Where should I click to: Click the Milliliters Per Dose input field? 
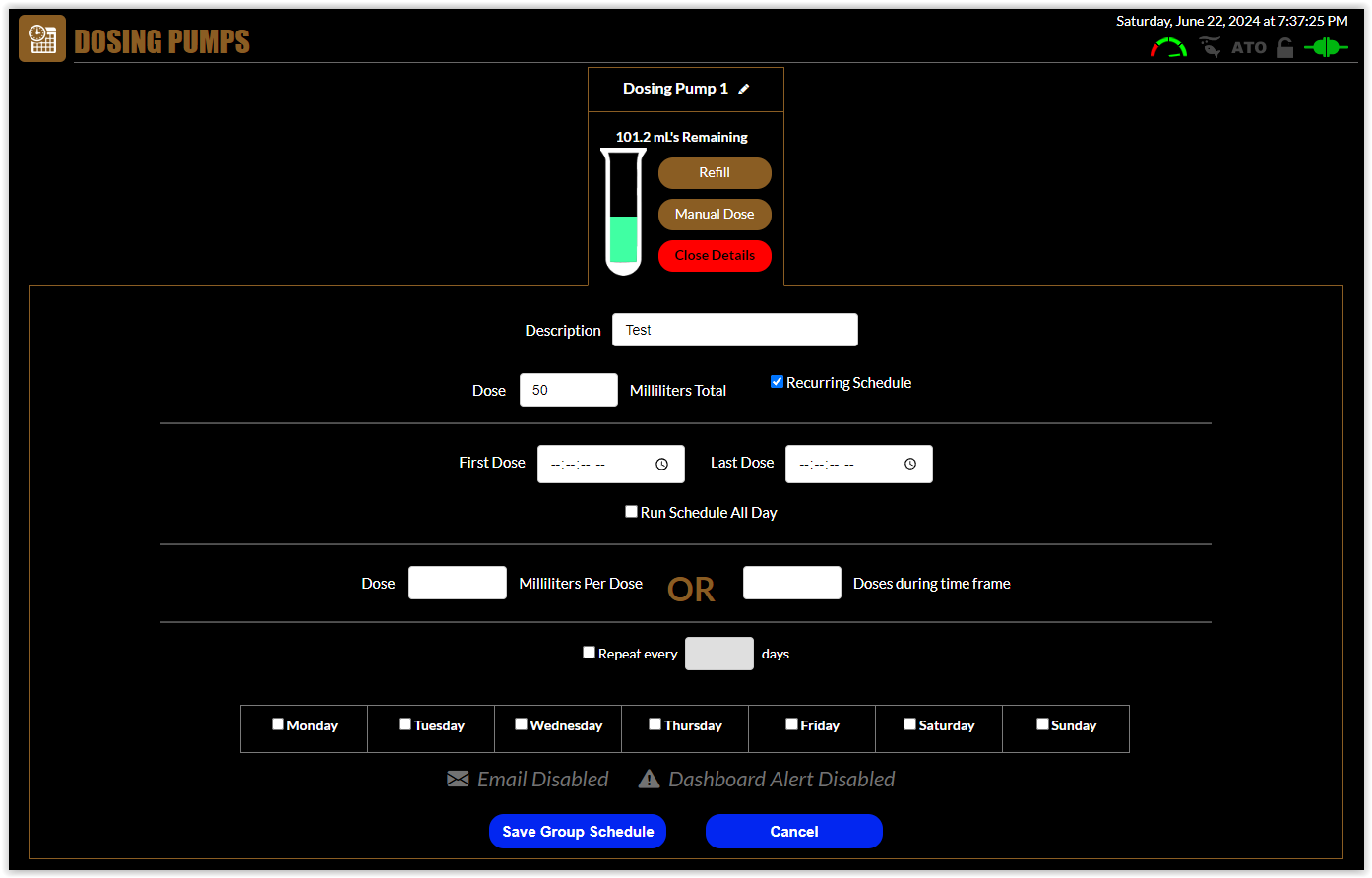coord(458,583)
